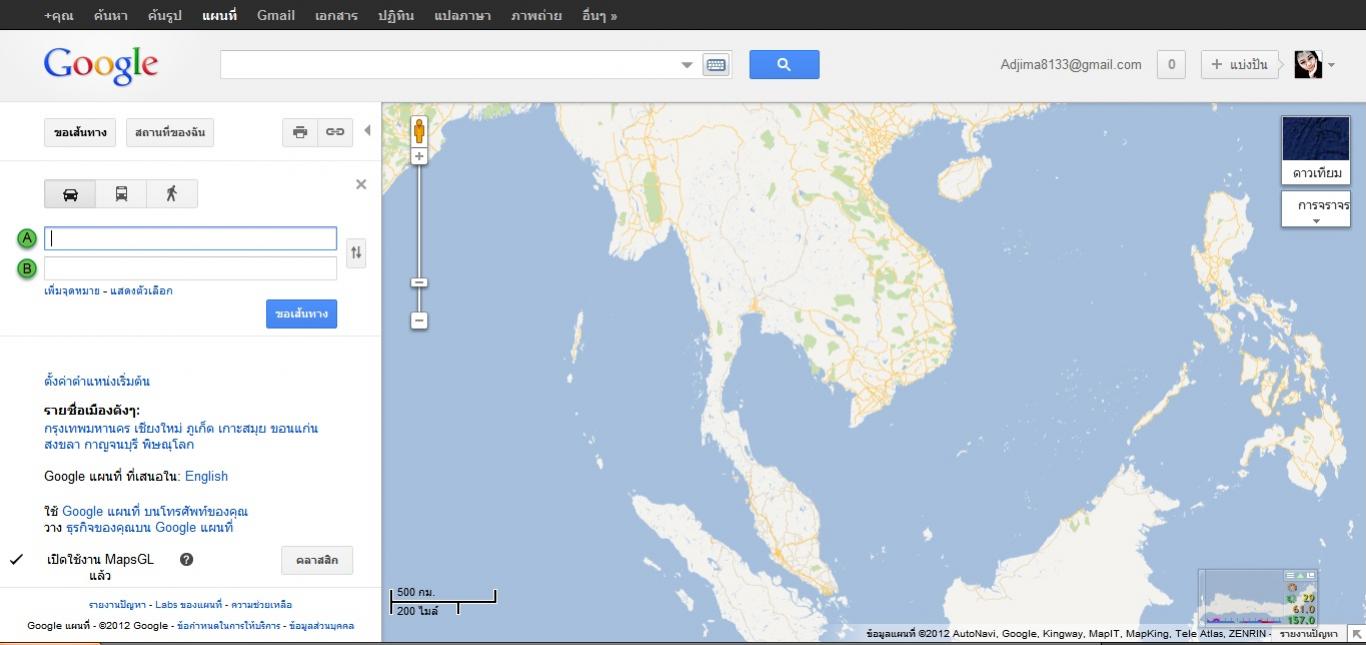Focus the destination B field
The height and width of the screenshot is (645, 1366).
click(x=191, y=268)
